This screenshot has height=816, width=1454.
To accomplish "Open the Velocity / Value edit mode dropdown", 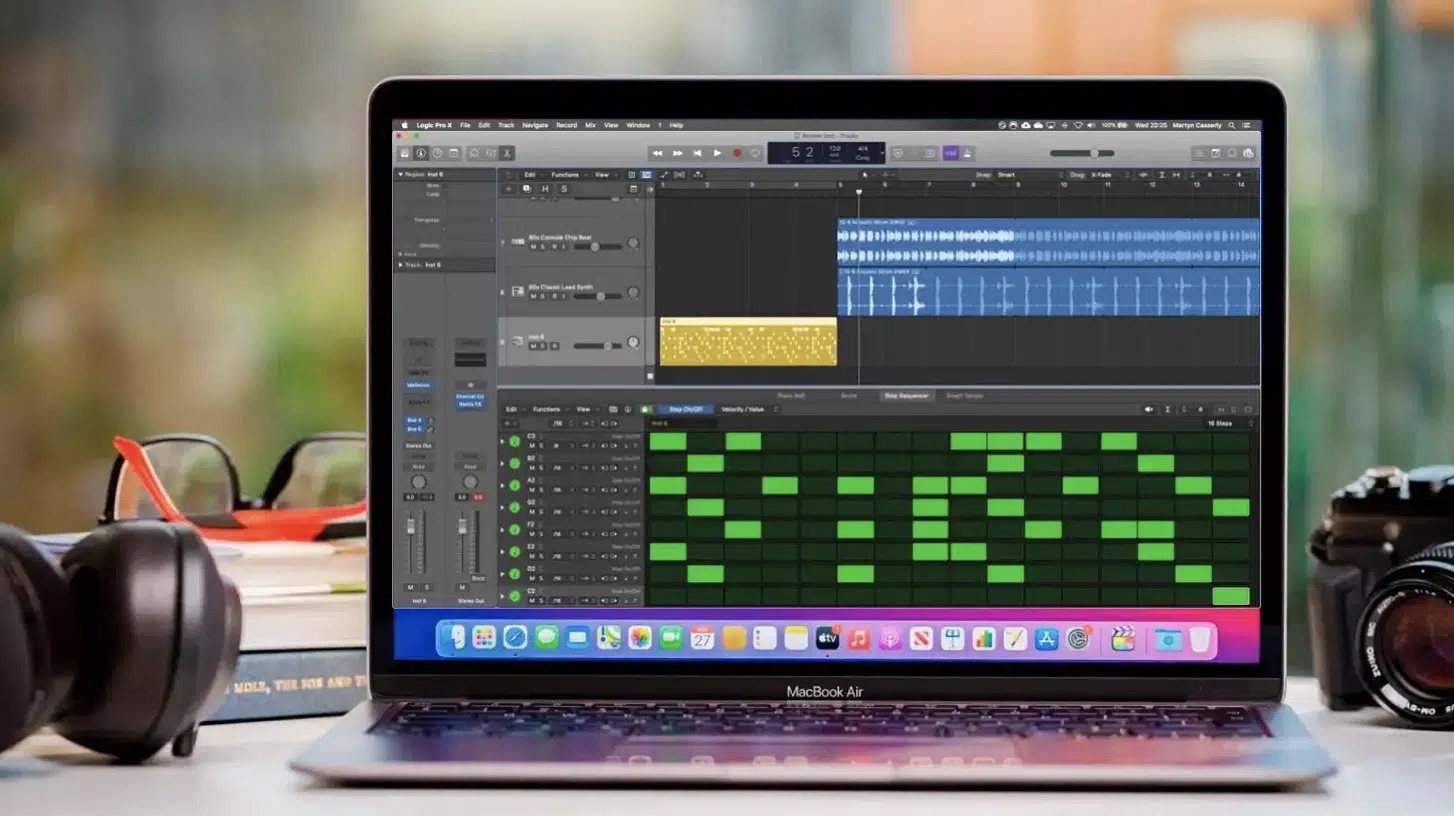I will click(x=750, y=409).
